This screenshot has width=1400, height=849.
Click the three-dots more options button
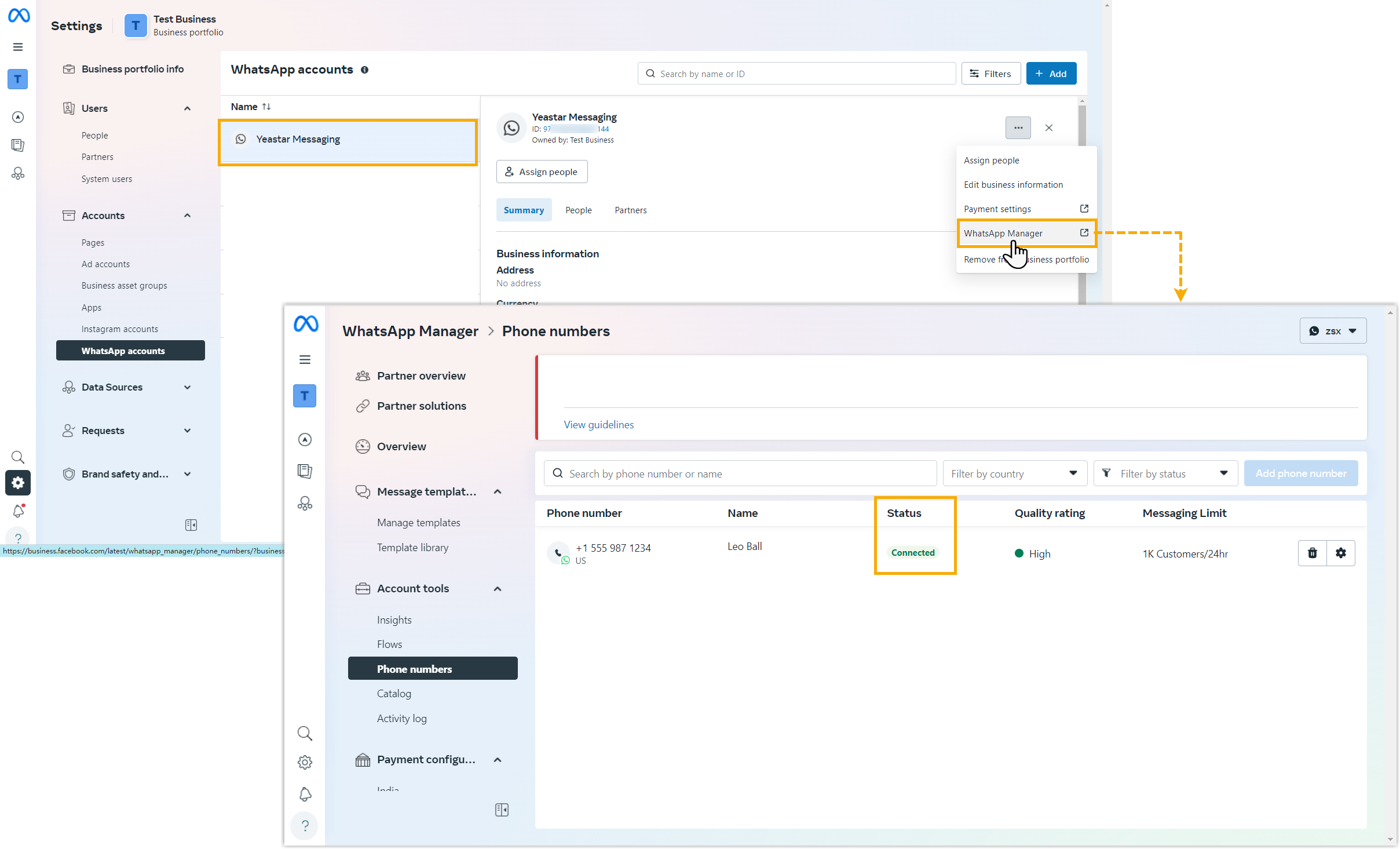click(x=1018, y=127)
